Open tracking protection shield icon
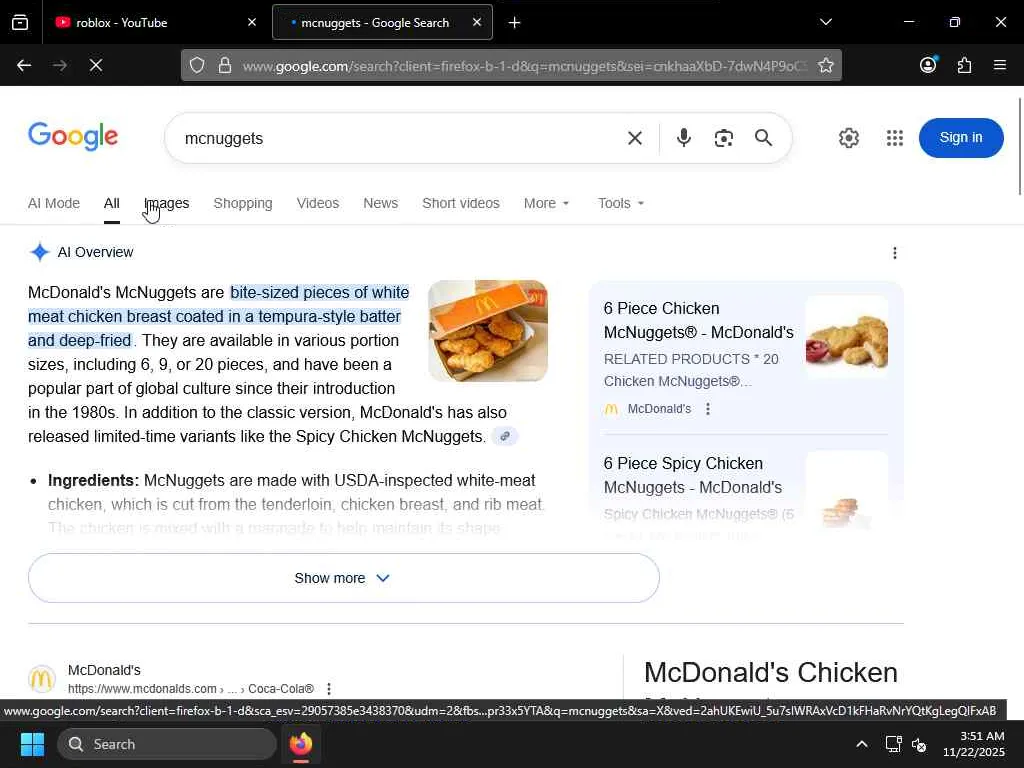 point(197,65)
